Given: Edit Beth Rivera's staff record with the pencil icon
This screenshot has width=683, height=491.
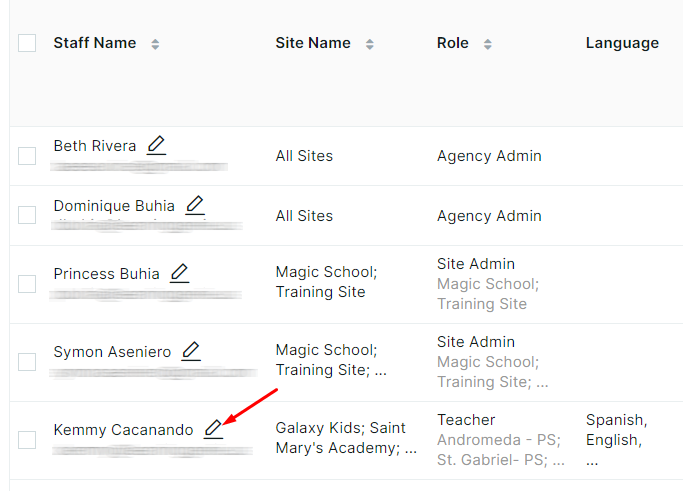Looking at the screenshot, I should [x=156, y=145].
